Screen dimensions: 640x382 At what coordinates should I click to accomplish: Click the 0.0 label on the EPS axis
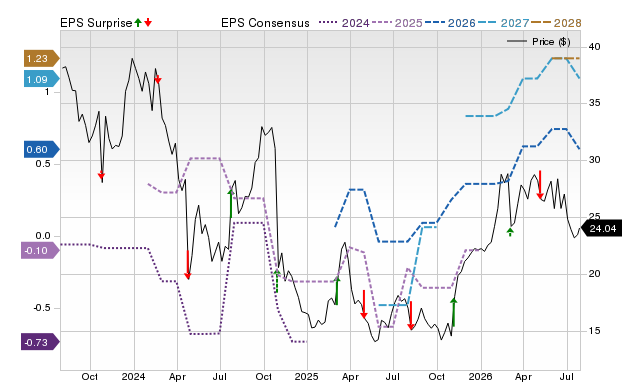click(x=42, y=236)
